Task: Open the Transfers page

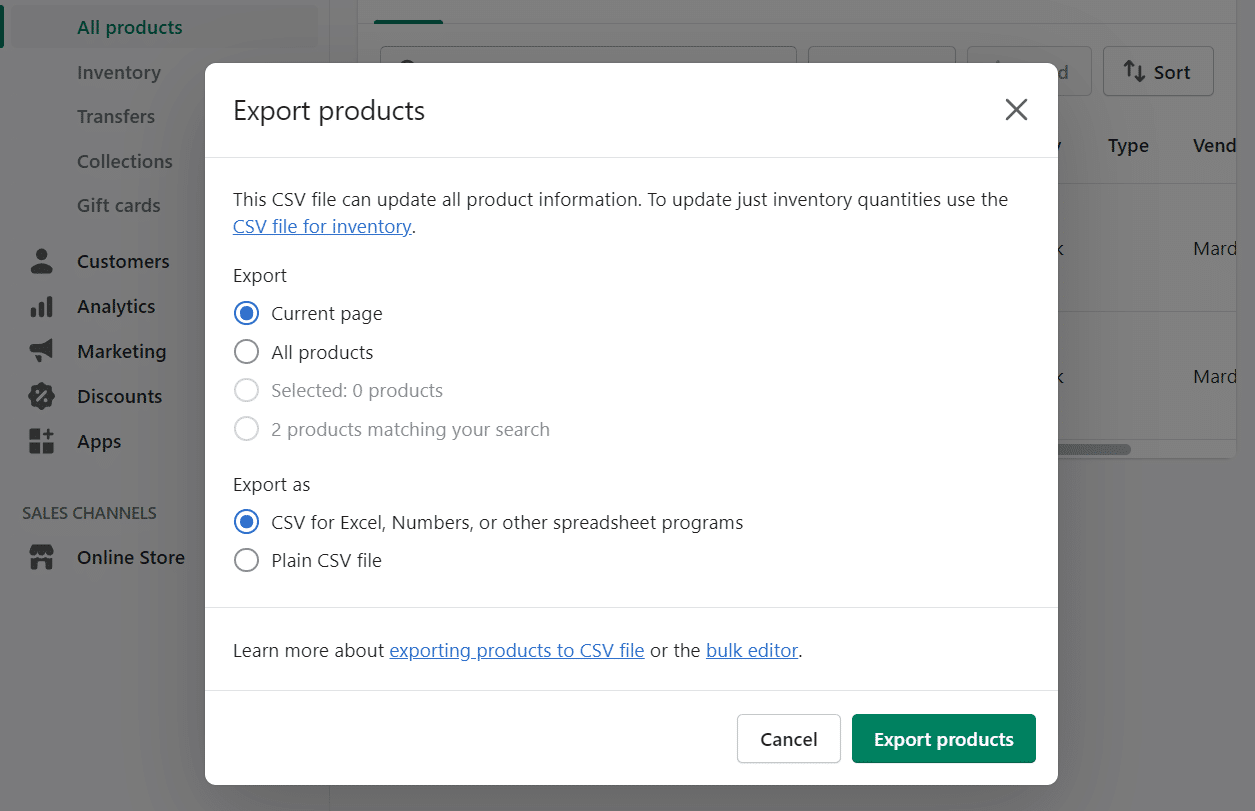Action: (116, 116)
